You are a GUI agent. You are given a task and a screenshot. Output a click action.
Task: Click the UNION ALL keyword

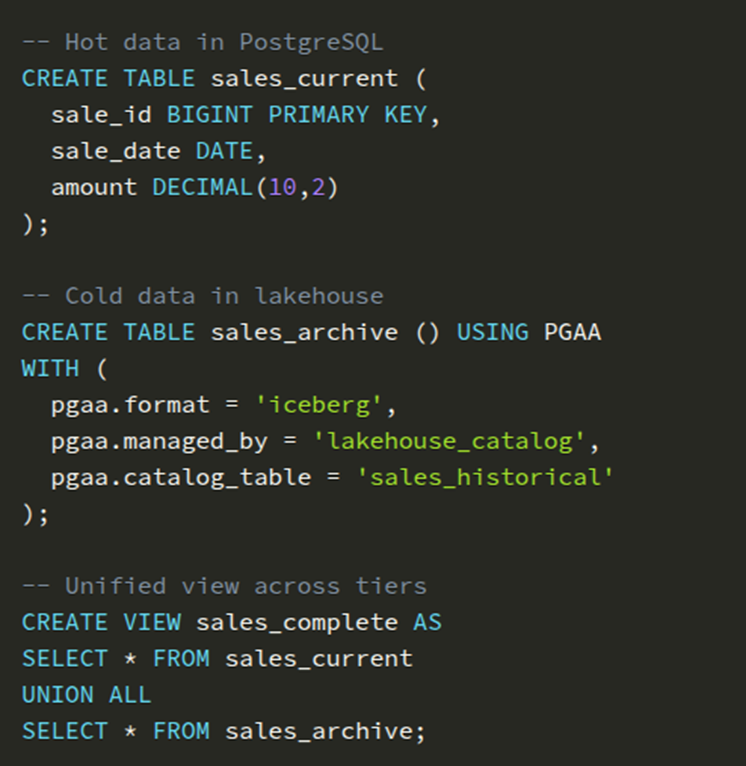tap(86, 694)
